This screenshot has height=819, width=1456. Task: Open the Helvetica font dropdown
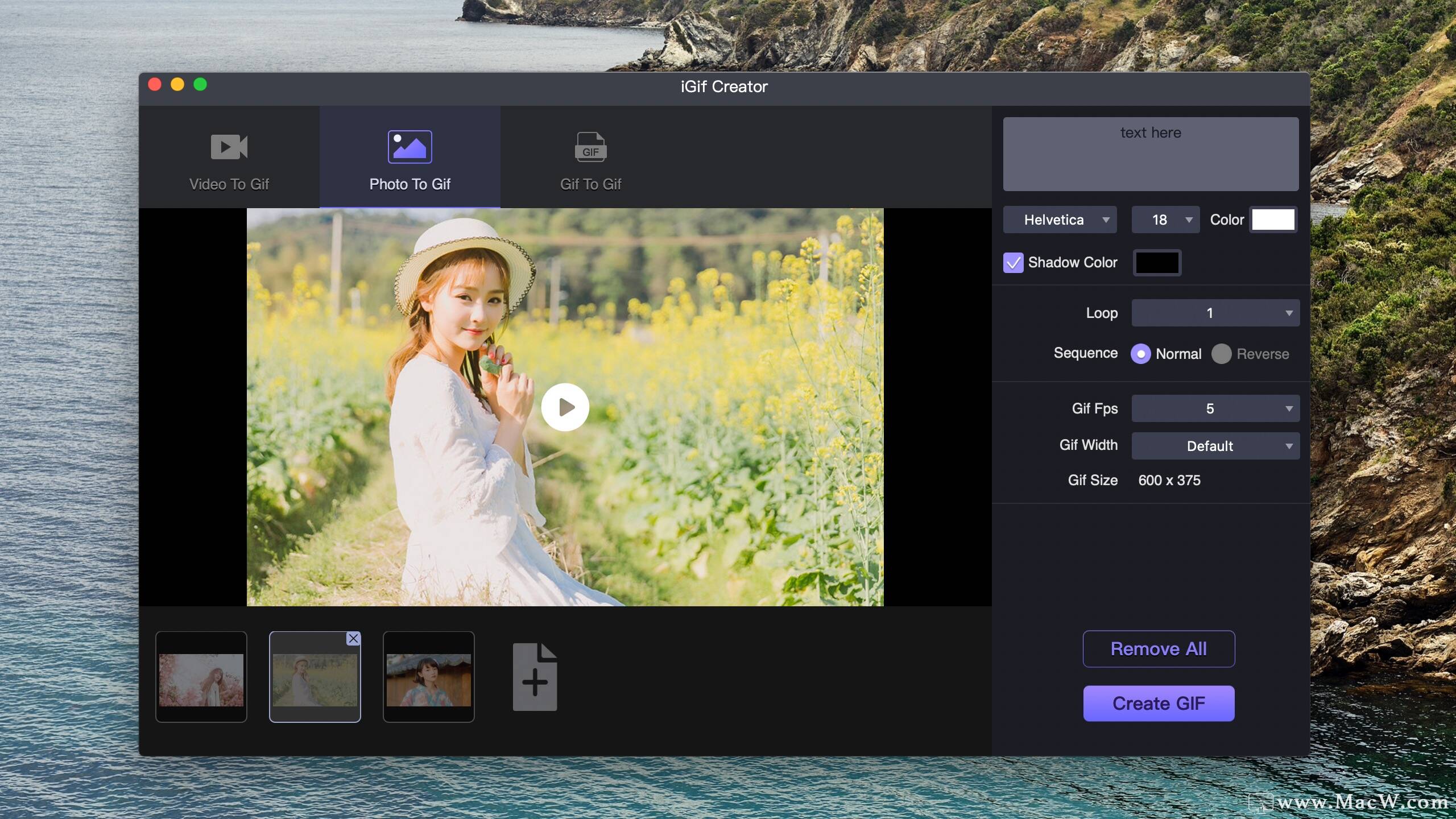tap(1060, 220)
